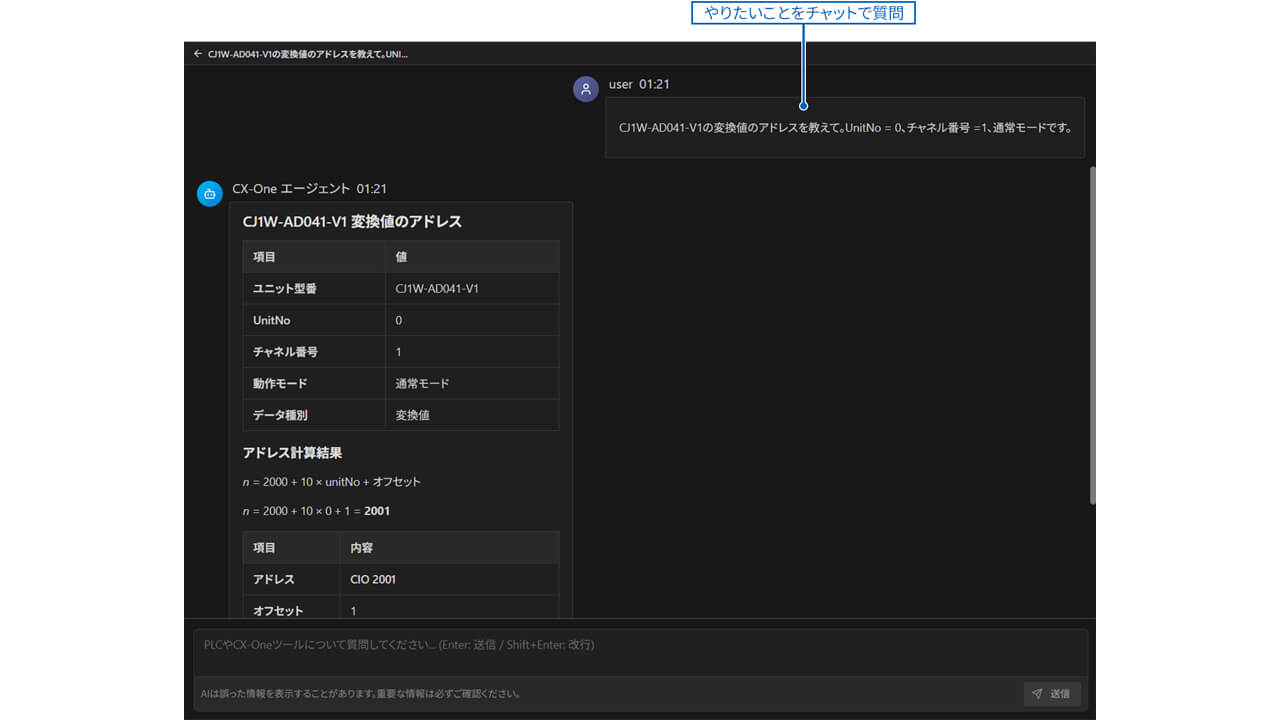Click the 送信 send button
This screenshot has width=1280, height=720.
[1052, 694]
